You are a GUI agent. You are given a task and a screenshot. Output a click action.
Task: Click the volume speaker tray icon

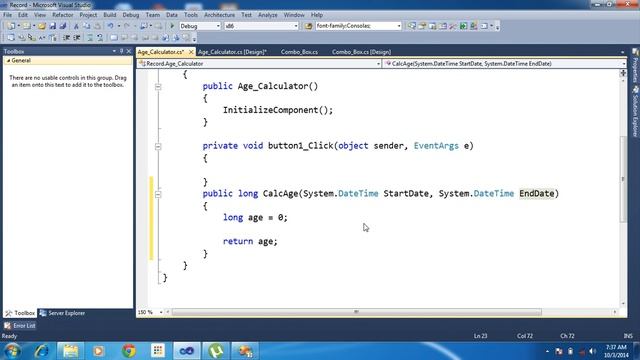pyautogui.click(x=592, y=351)
